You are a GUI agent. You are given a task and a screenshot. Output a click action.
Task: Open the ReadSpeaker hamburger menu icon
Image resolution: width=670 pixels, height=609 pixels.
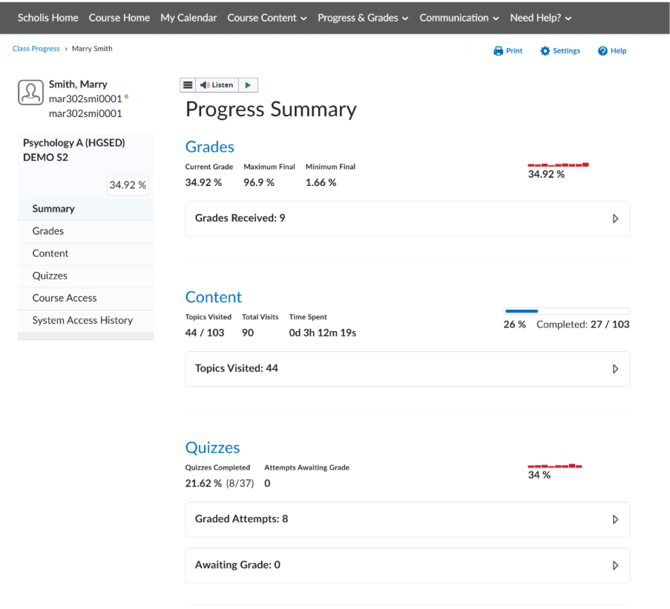click(188, 85)
